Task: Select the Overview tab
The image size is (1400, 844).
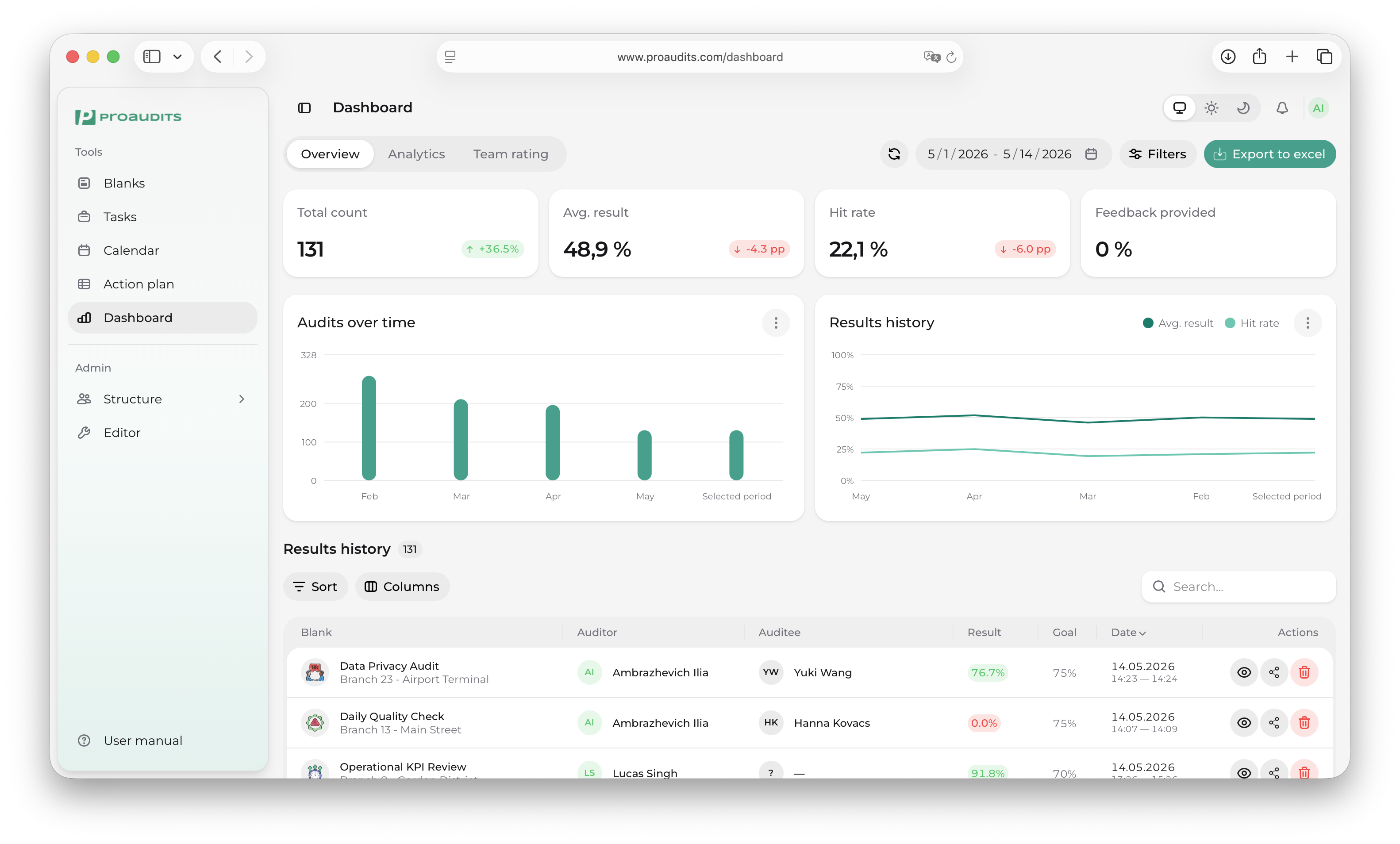Action: (x=330, y=154)
